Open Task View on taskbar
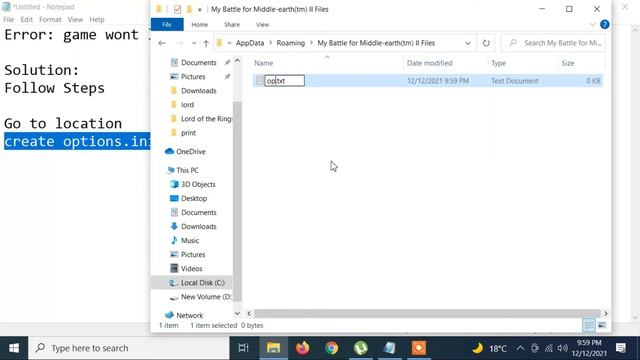Screen dimensions: 640x360 (x=243, y=348)
